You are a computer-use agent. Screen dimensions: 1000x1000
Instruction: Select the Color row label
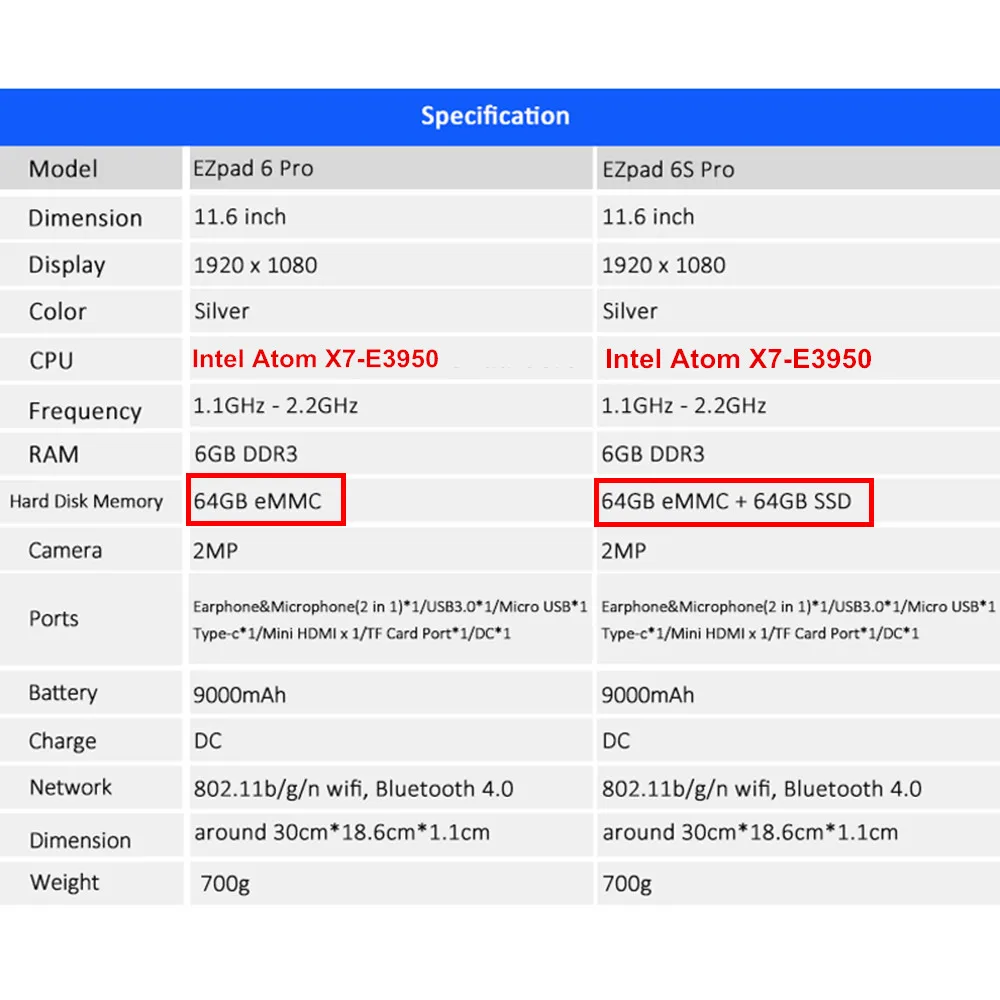[x=57, y=312]
